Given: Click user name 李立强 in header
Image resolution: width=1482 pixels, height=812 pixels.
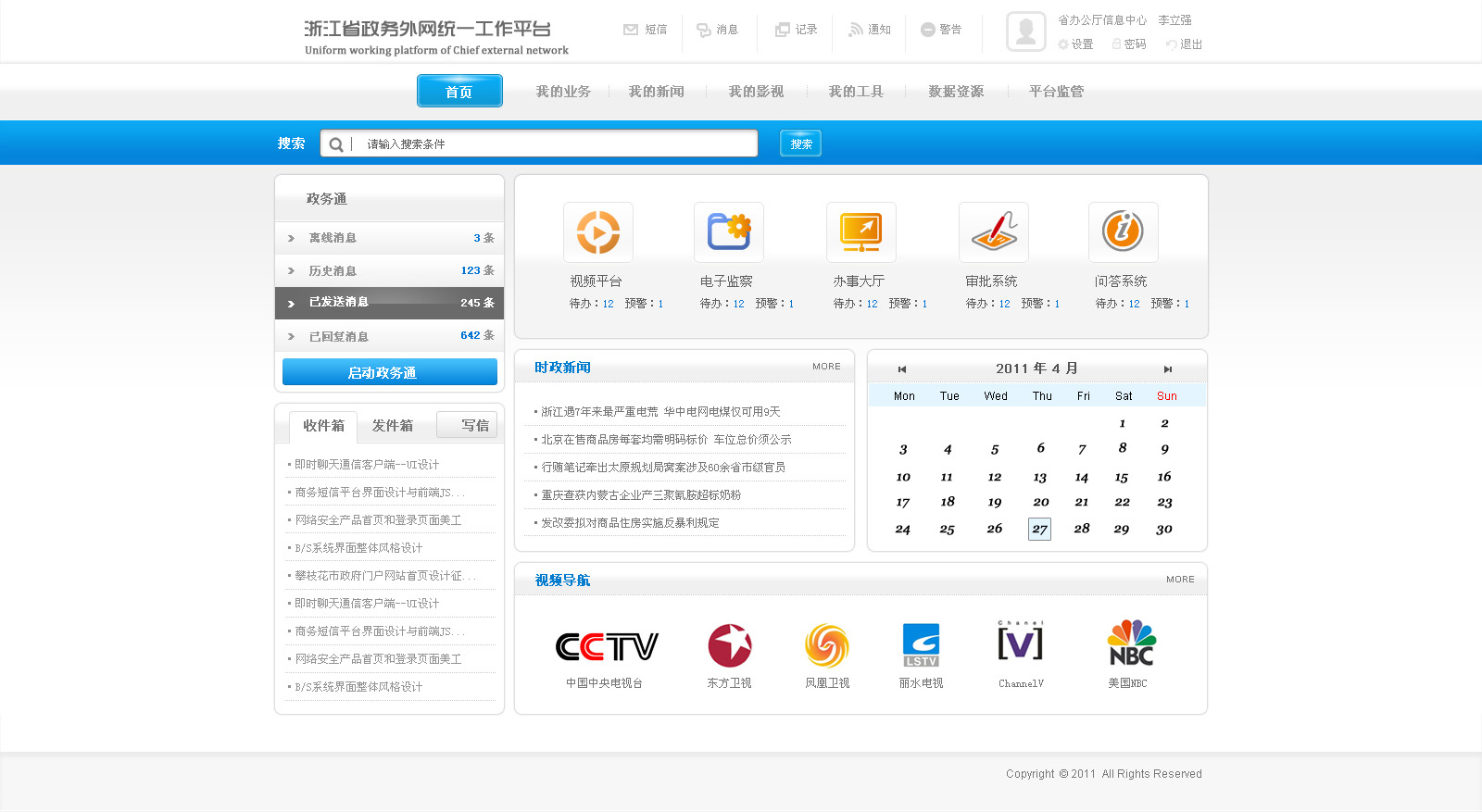Looking at the screenshot, I should [x=1174, y=20].
